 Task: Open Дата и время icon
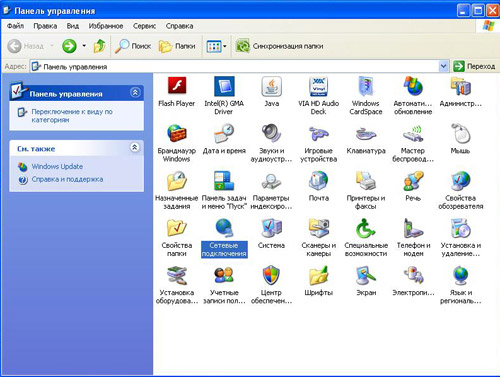tap(224, 134)
